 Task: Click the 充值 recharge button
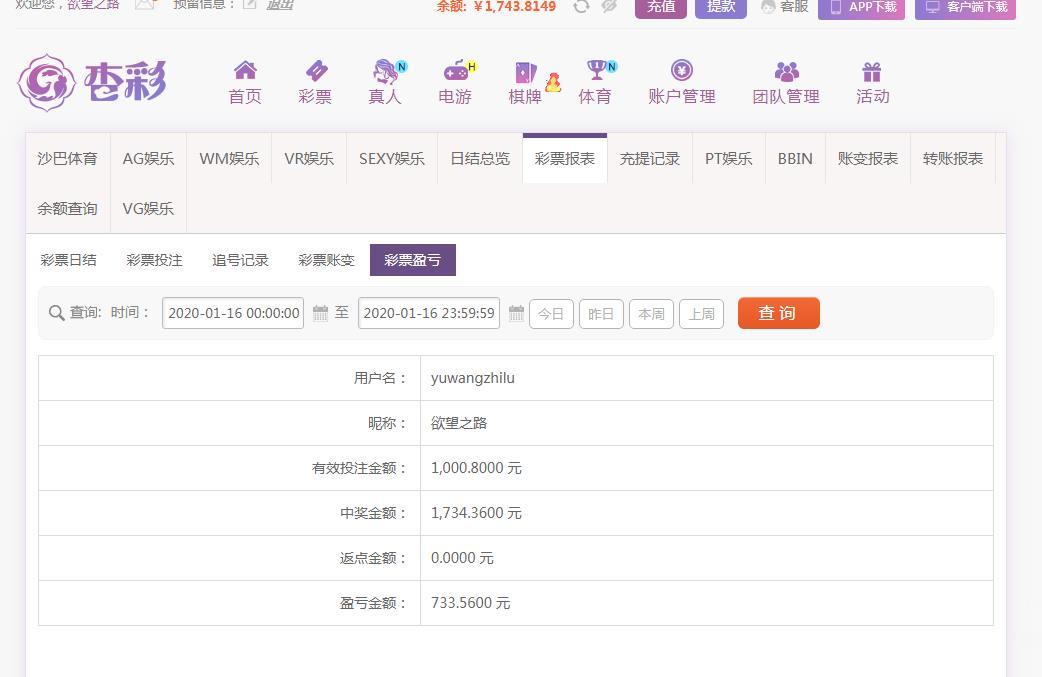point(660,7)
